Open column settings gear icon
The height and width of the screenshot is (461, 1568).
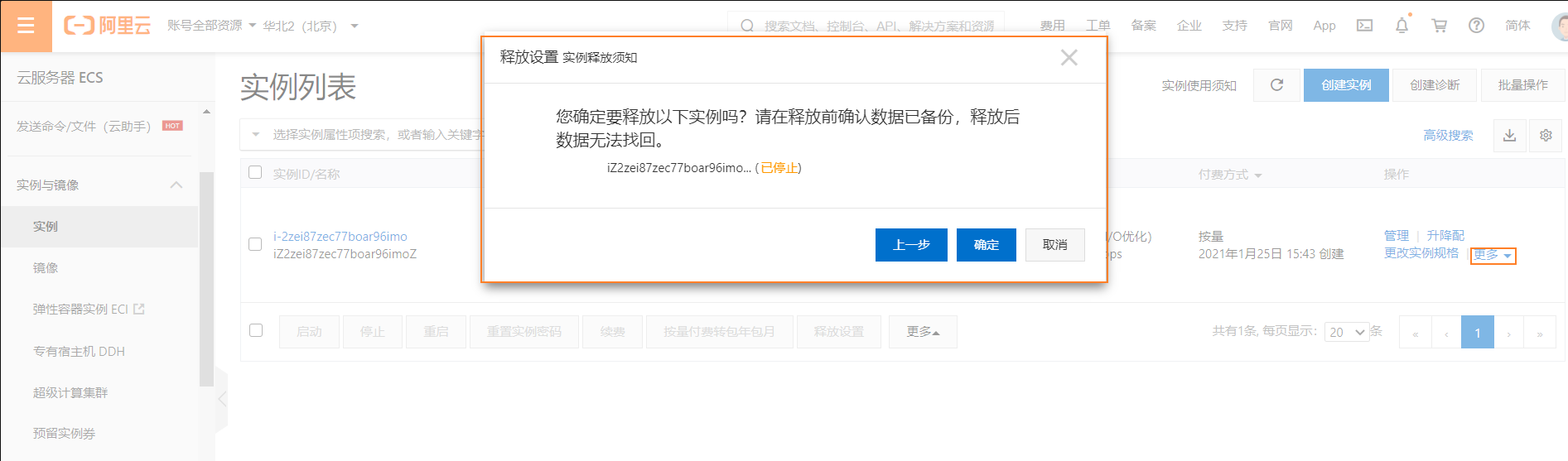pyautogui.click(x=1546, y=135)
